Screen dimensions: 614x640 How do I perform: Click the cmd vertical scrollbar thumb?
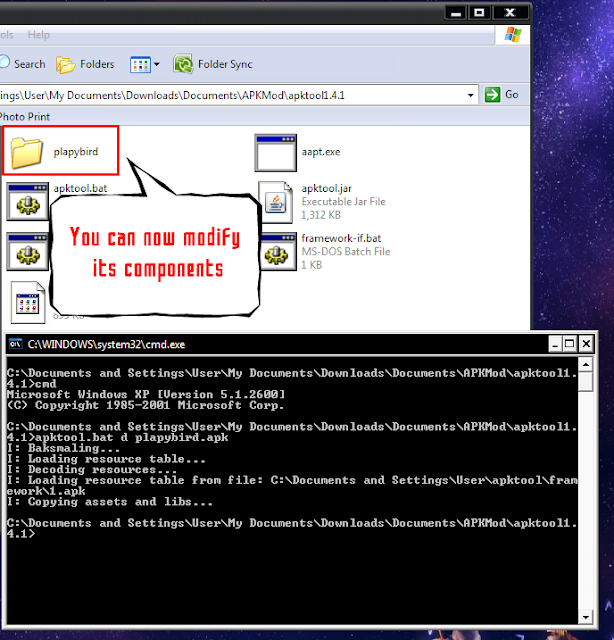click(x=586, y=381)
